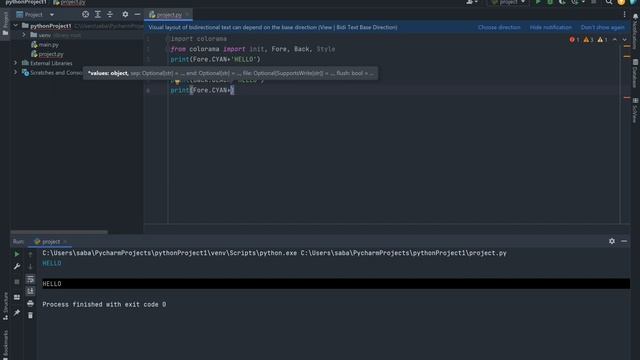Go to next highlighted error arrow

pos(624,40)
